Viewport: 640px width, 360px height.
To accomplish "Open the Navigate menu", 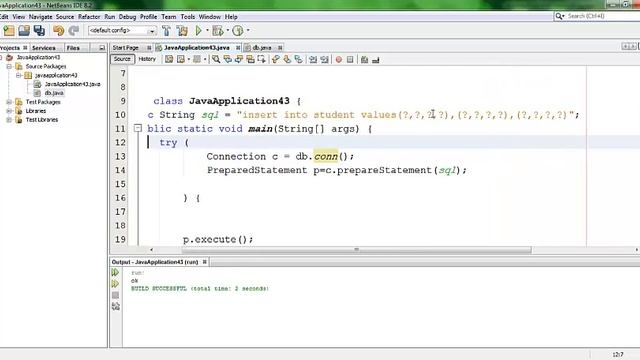I will click(x=40, y=17).
